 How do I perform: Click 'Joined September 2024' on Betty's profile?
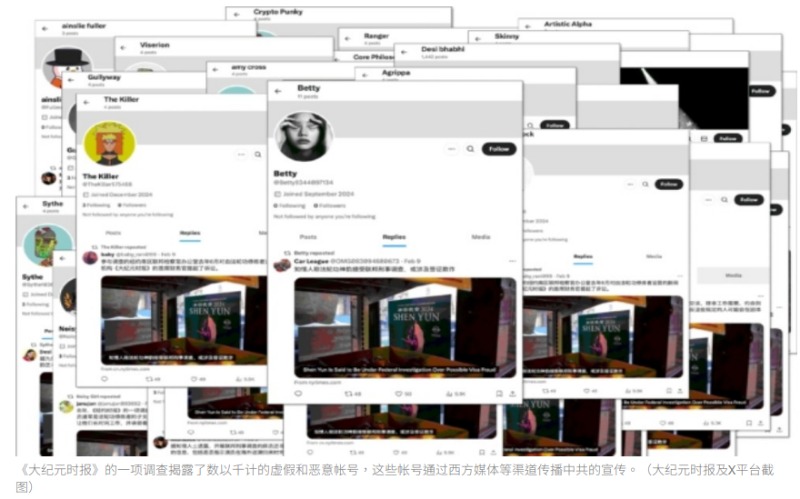pyautogui.click(x=314, y=194)
